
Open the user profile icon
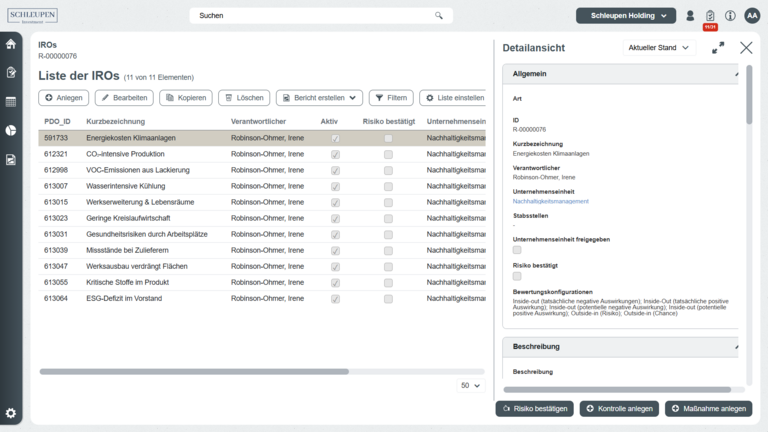click(690, 16)
